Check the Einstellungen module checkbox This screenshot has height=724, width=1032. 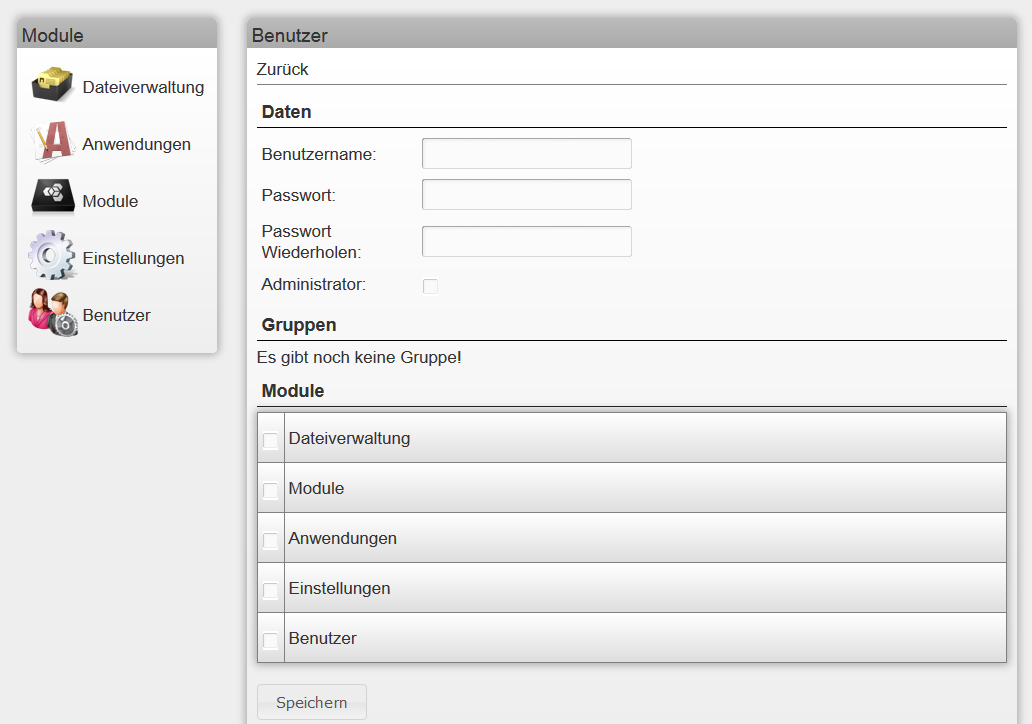tap(270, 588)
